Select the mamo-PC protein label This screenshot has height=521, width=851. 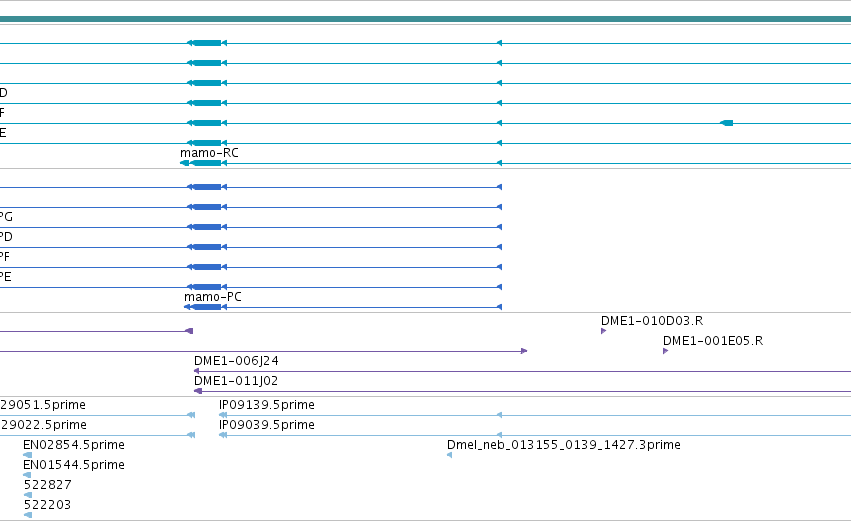tap(213, 297)
